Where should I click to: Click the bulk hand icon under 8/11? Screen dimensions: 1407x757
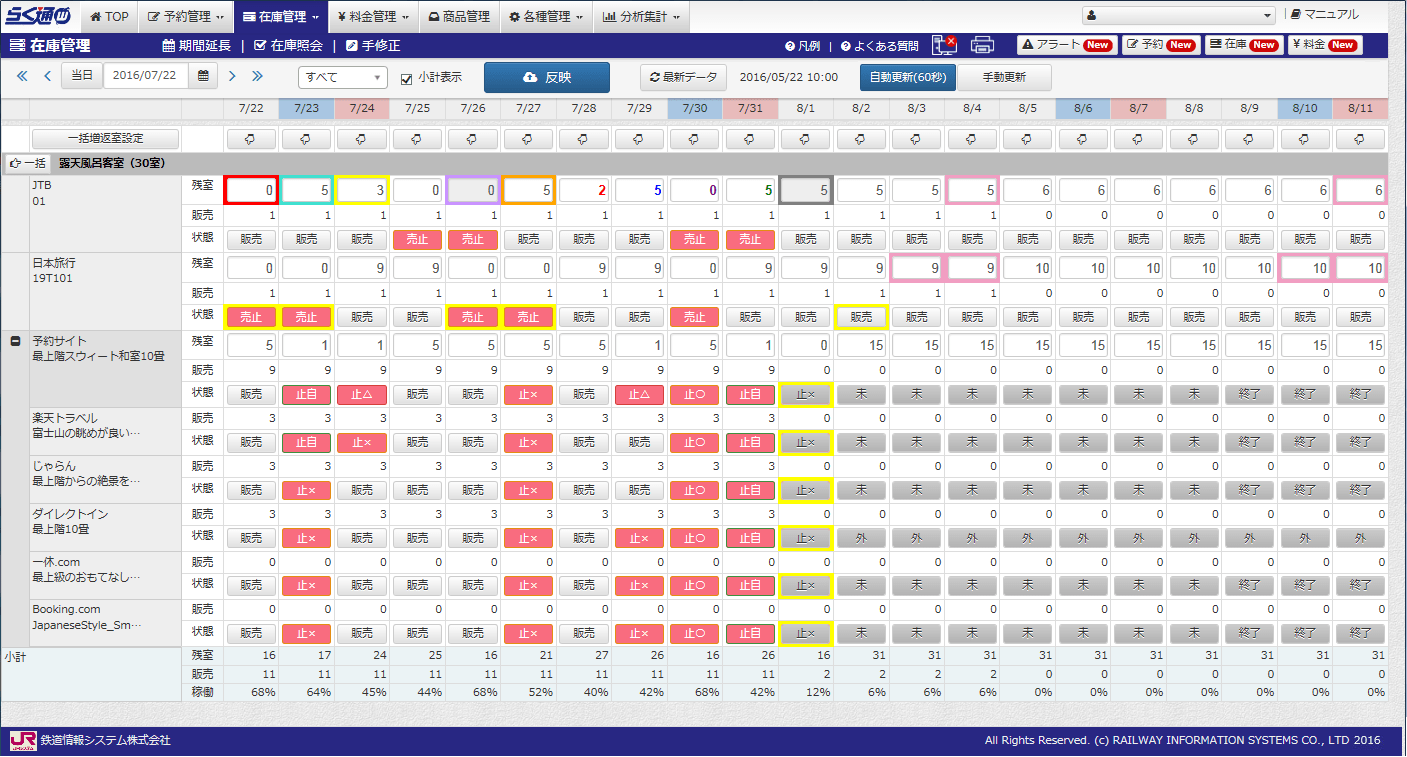click(1359, 138)
